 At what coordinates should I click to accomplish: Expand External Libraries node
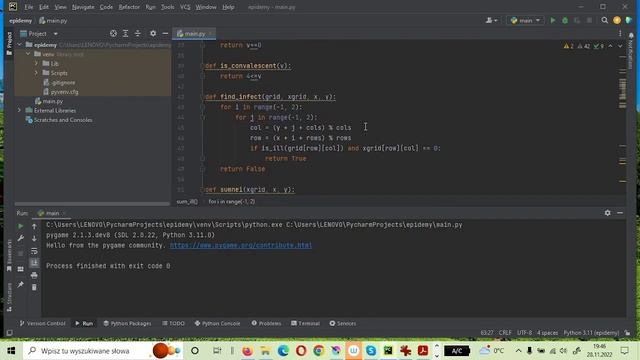pyautogui.click(x=19, y=110)
